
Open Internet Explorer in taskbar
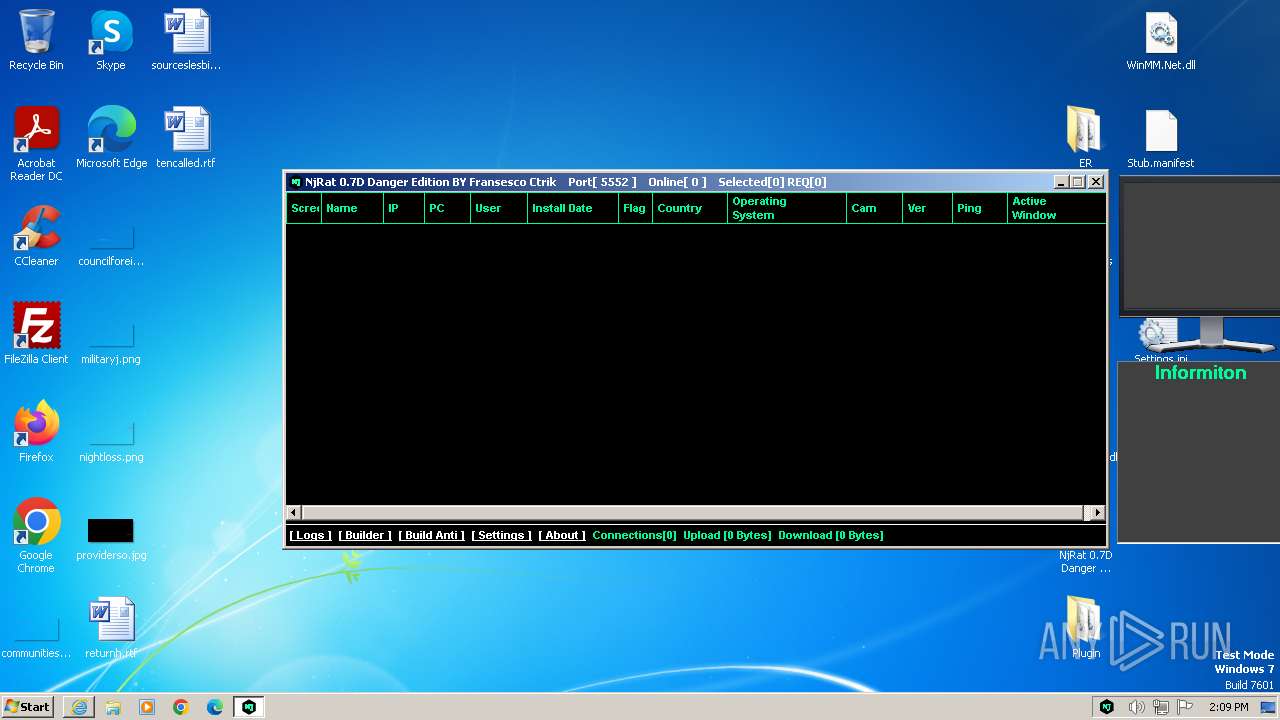(x=79, y=707)
